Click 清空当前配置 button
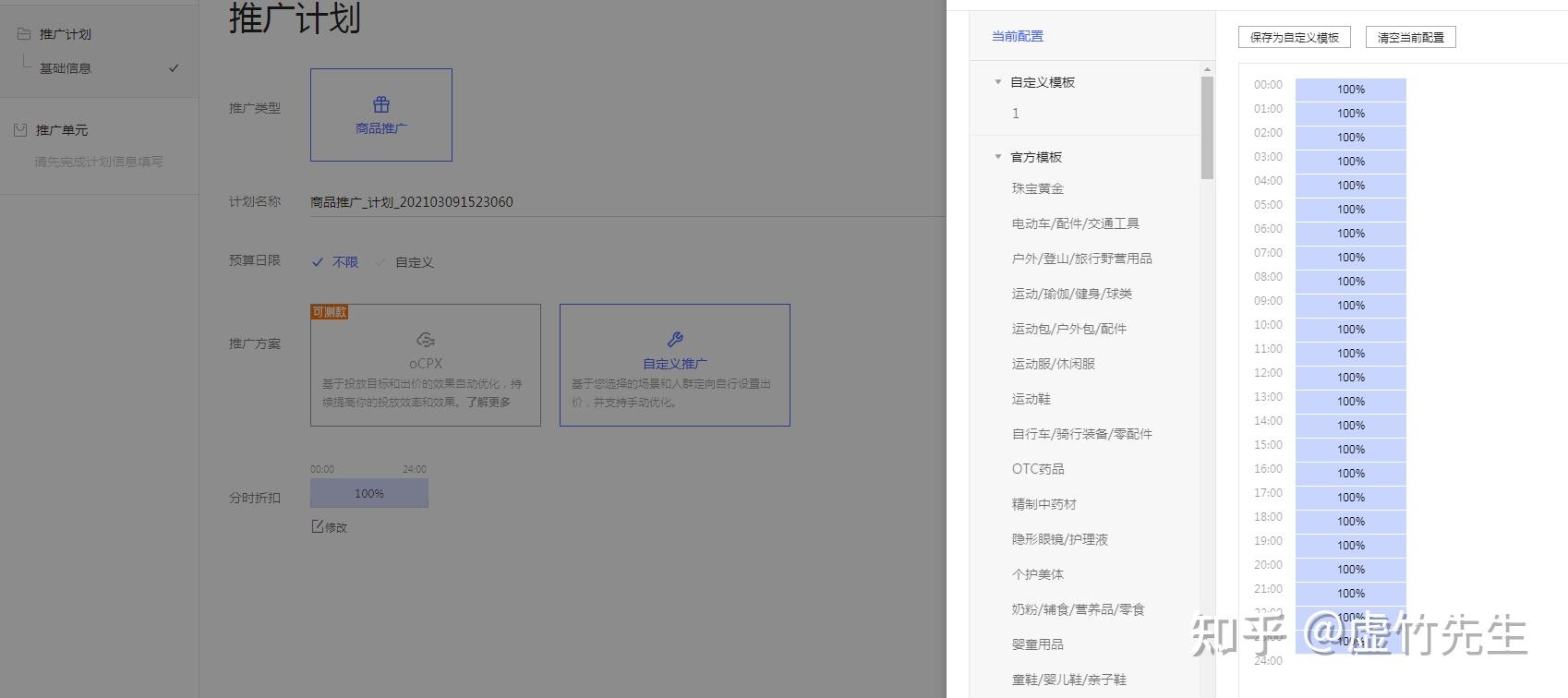The image size is (1568, 698). (x=1411, y=37)
